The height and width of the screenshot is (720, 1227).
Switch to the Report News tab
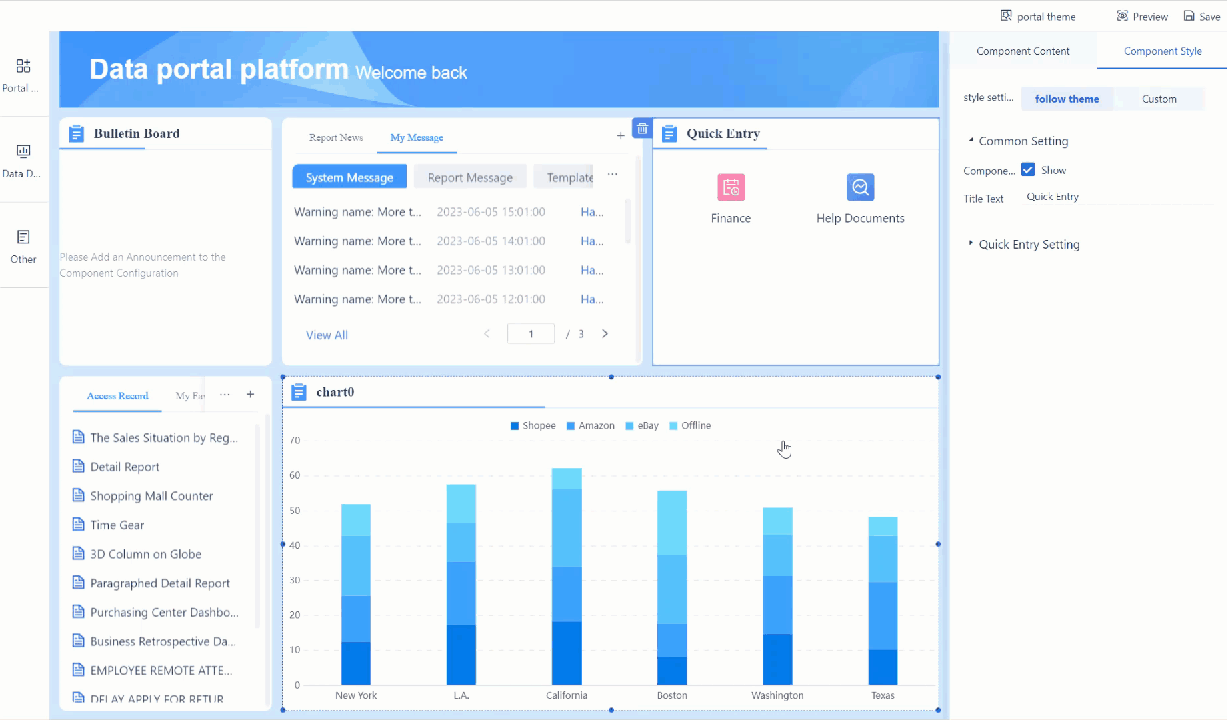pos(335,137)
